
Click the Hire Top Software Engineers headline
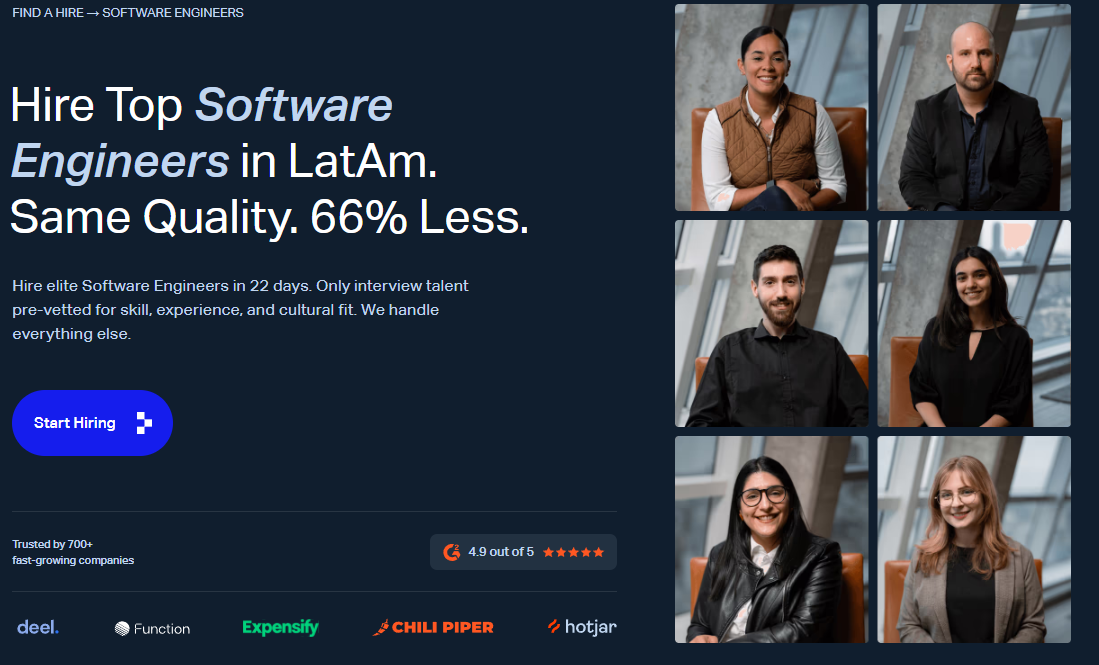(270, 161)
